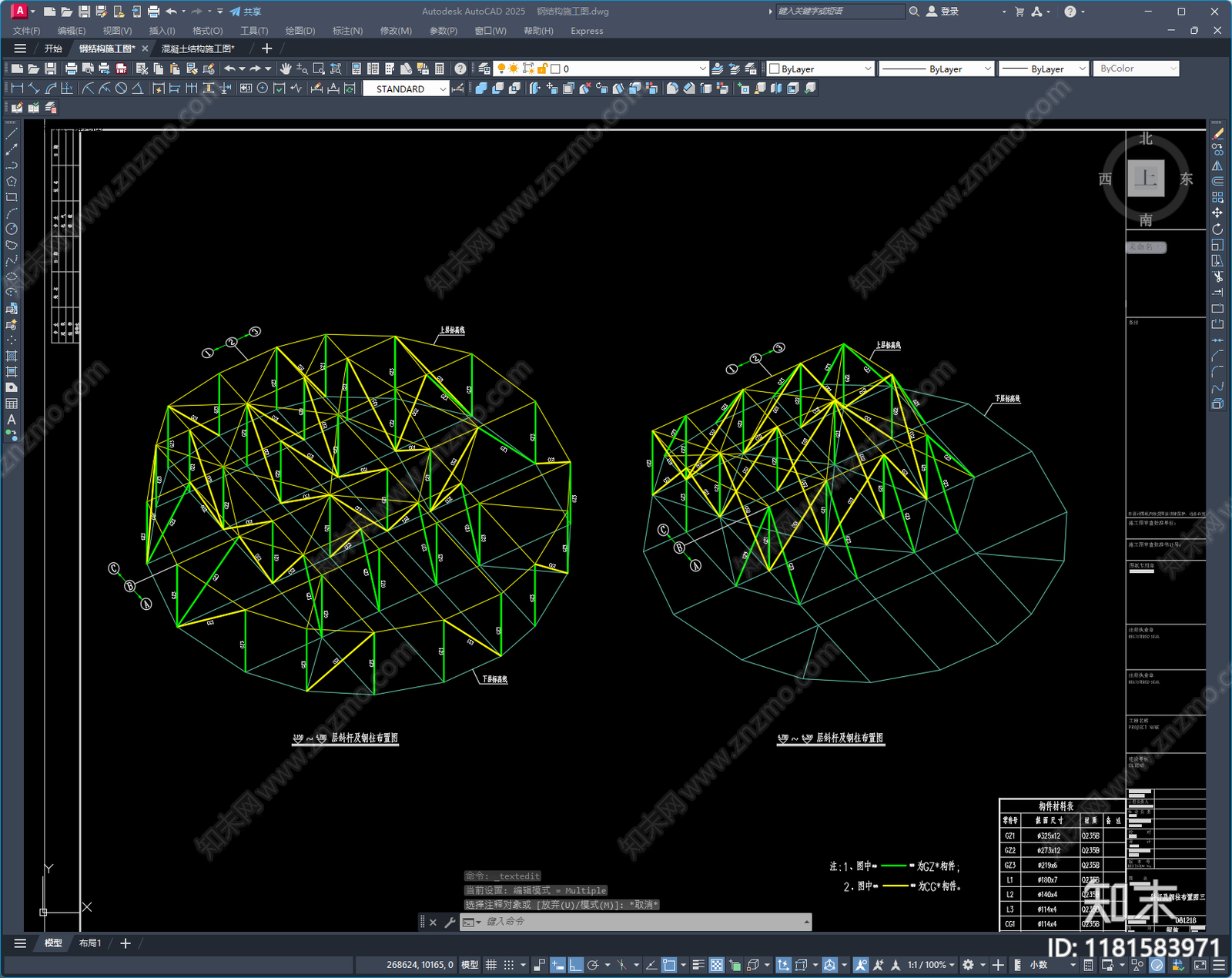The height and width of the screenshot is (978, 1232).
Task: Click the Aligned dimension tool icon
Action: point(34,89)
